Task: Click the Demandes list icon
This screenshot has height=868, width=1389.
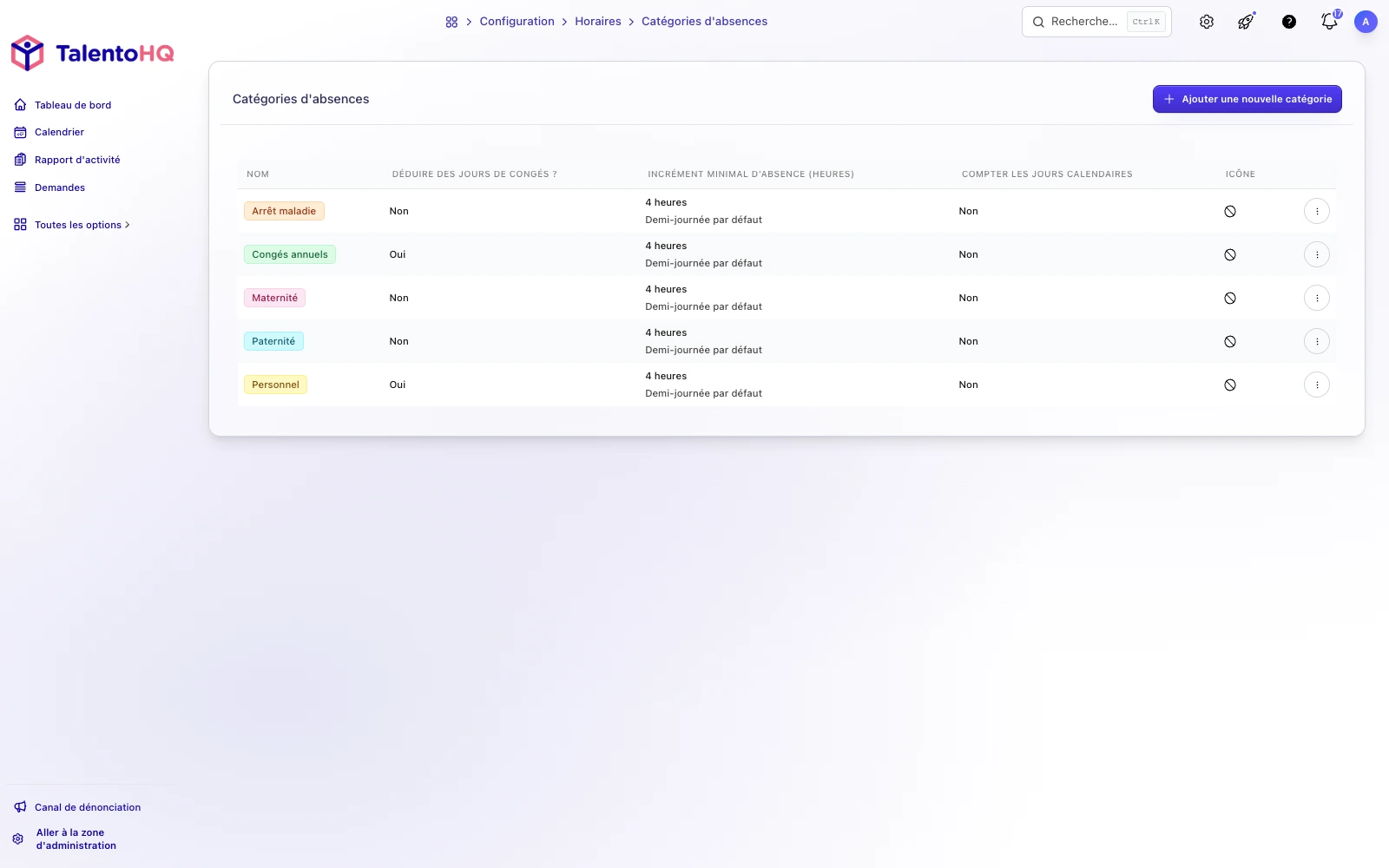Action: tap(20, 187)
